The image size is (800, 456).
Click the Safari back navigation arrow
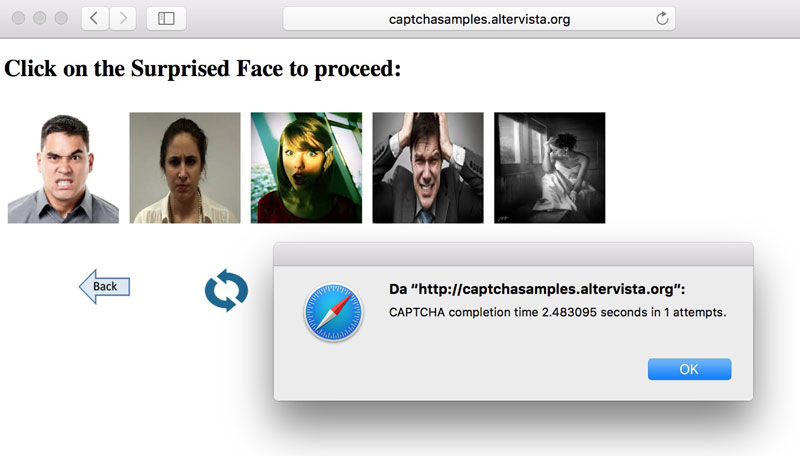[95, 19]
